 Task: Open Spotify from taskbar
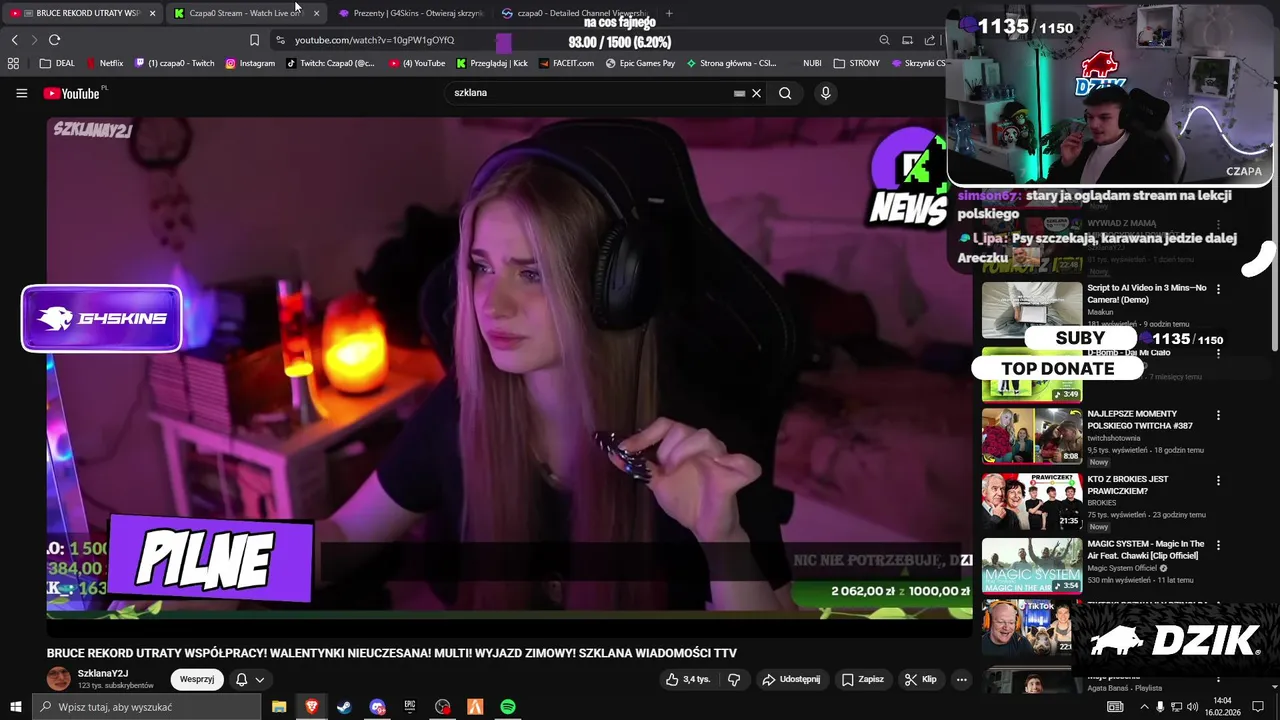click(x=508, y=707)
